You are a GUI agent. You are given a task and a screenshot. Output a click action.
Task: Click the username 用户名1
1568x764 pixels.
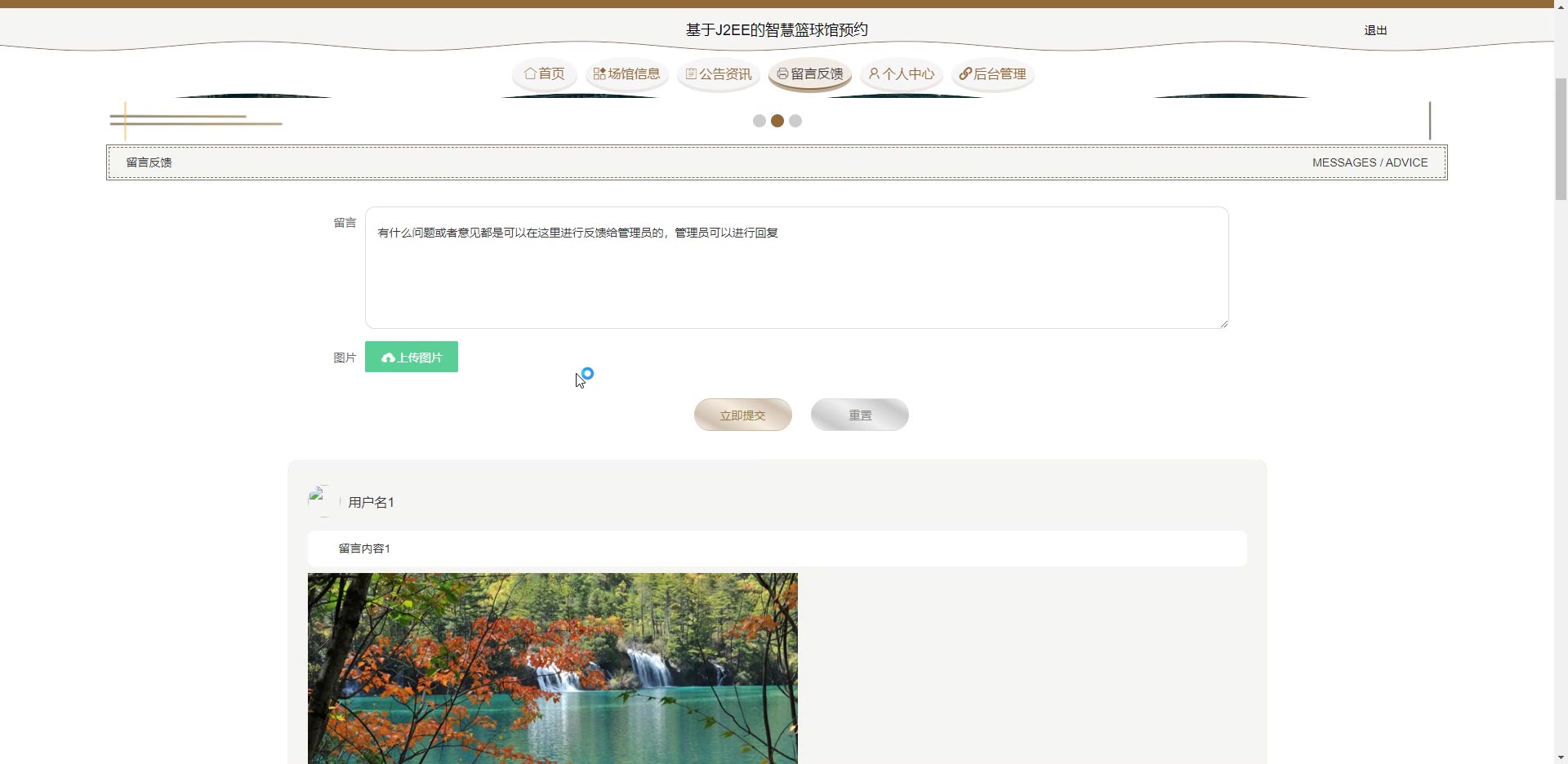pos(372,502)
